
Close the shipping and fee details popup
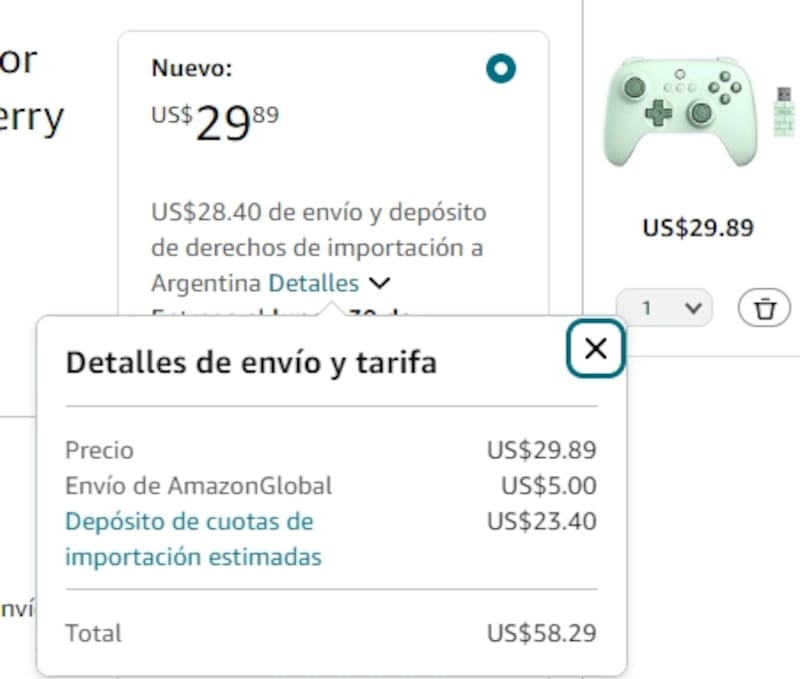pyautogui.click(x=595, y=348)
